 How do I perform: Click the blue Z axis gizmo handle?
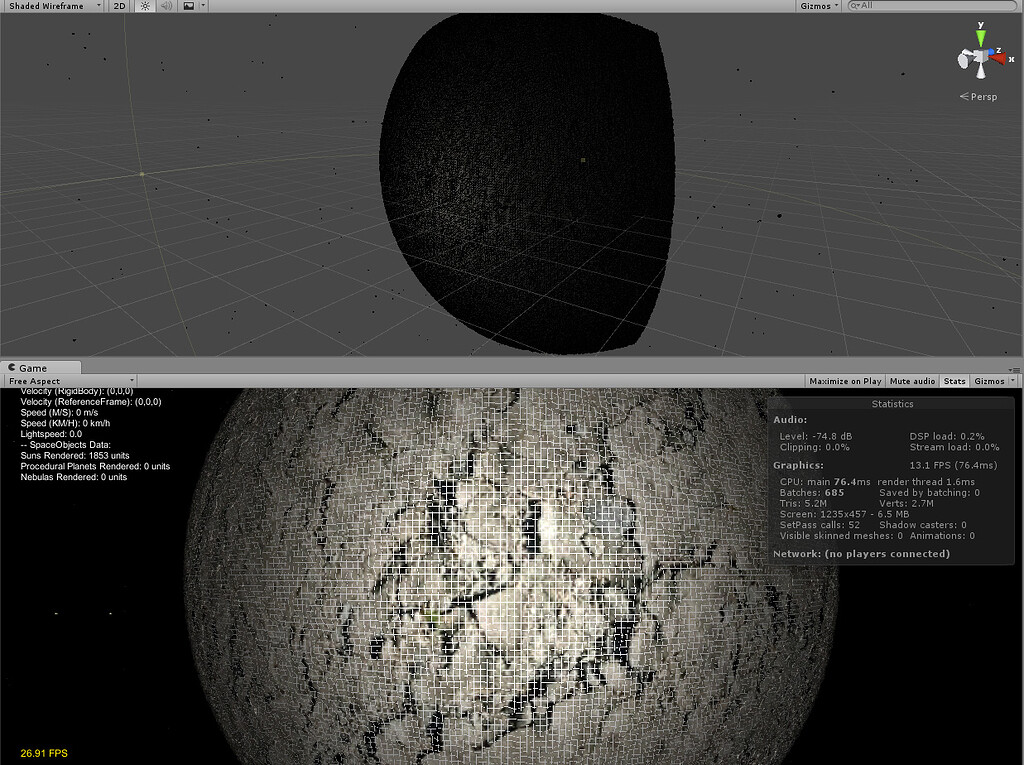coord(989,51)
